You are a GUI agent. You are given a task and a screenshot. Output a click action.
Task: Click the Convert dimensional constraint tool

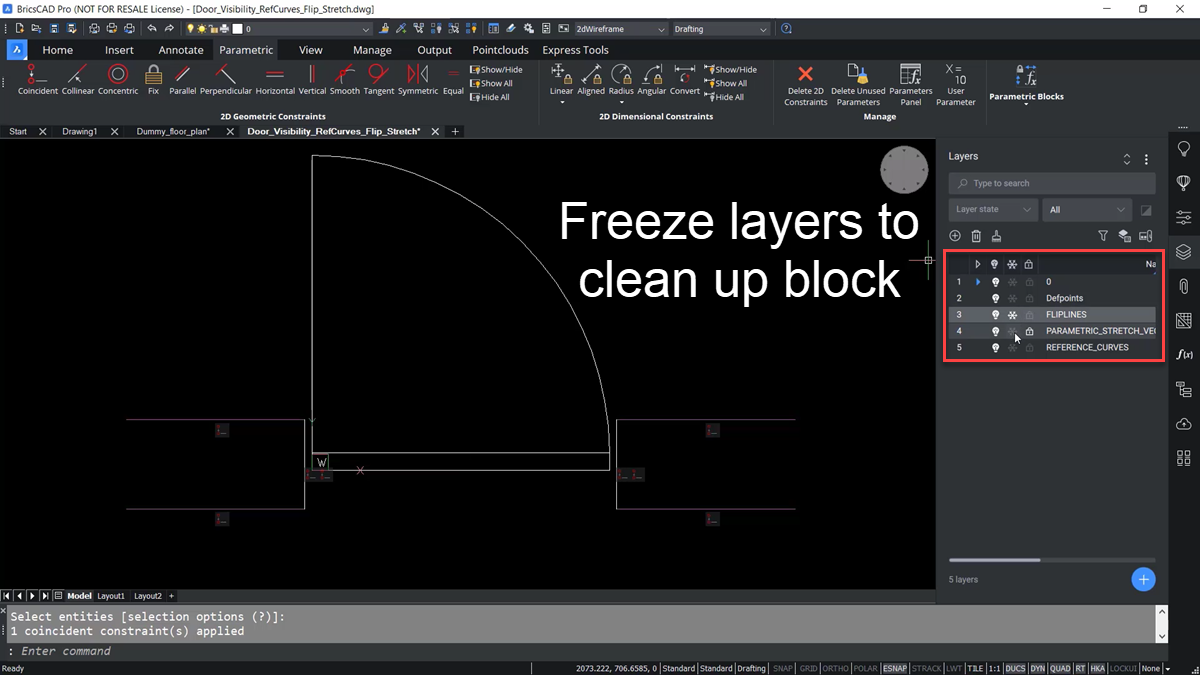point(685,79)
